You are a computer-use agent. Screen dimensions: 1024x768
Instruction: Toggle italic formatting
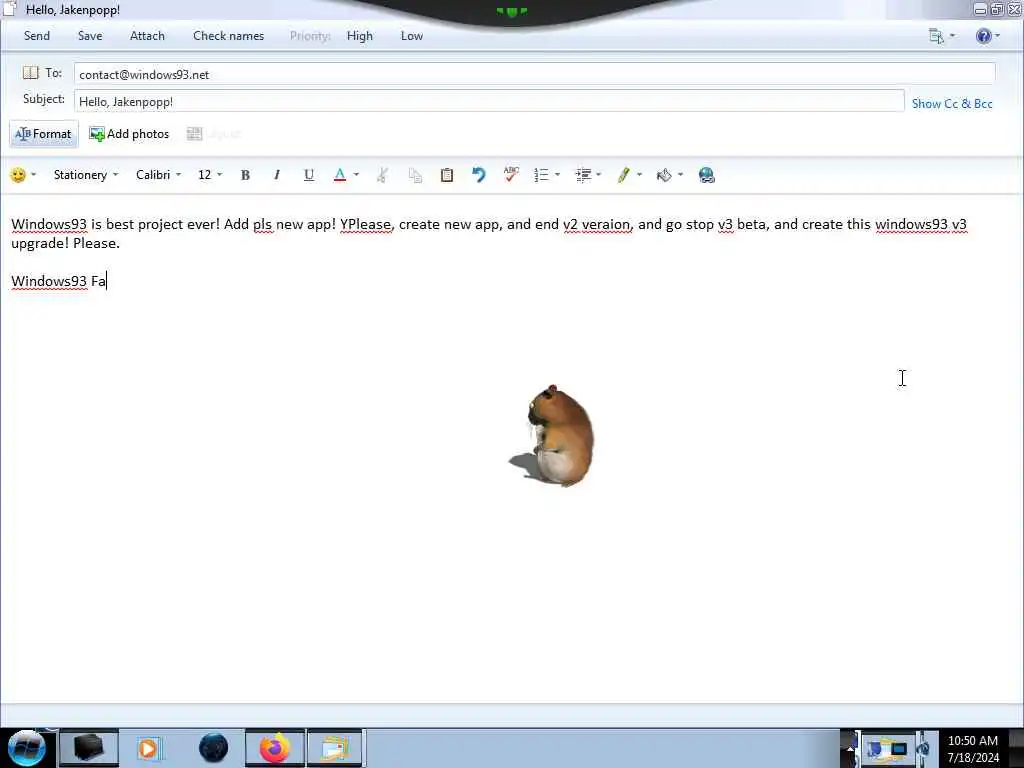(277, 175)
